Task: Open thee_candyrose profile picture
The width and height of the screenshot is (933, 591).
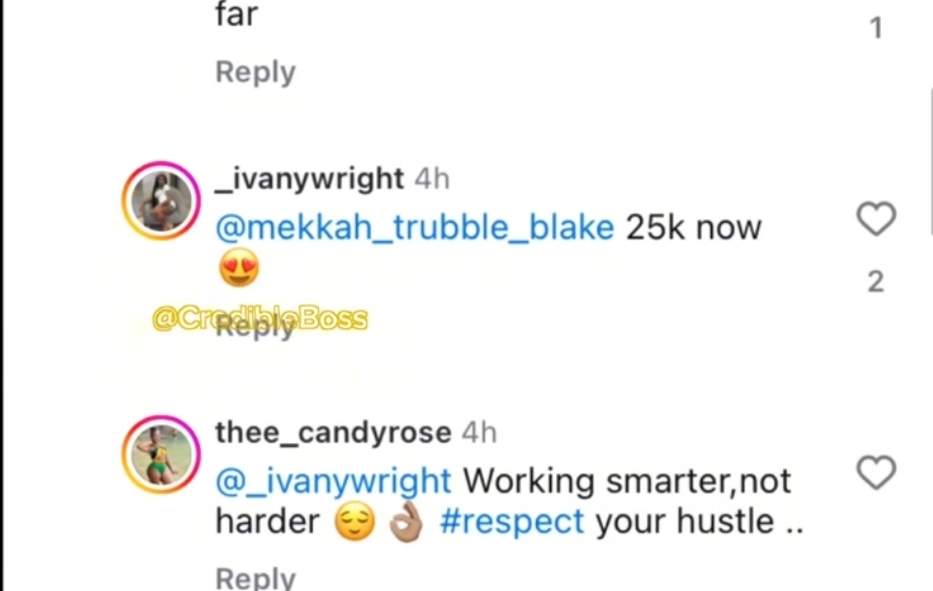Action: pyautogui.click(x=161, y=455)
